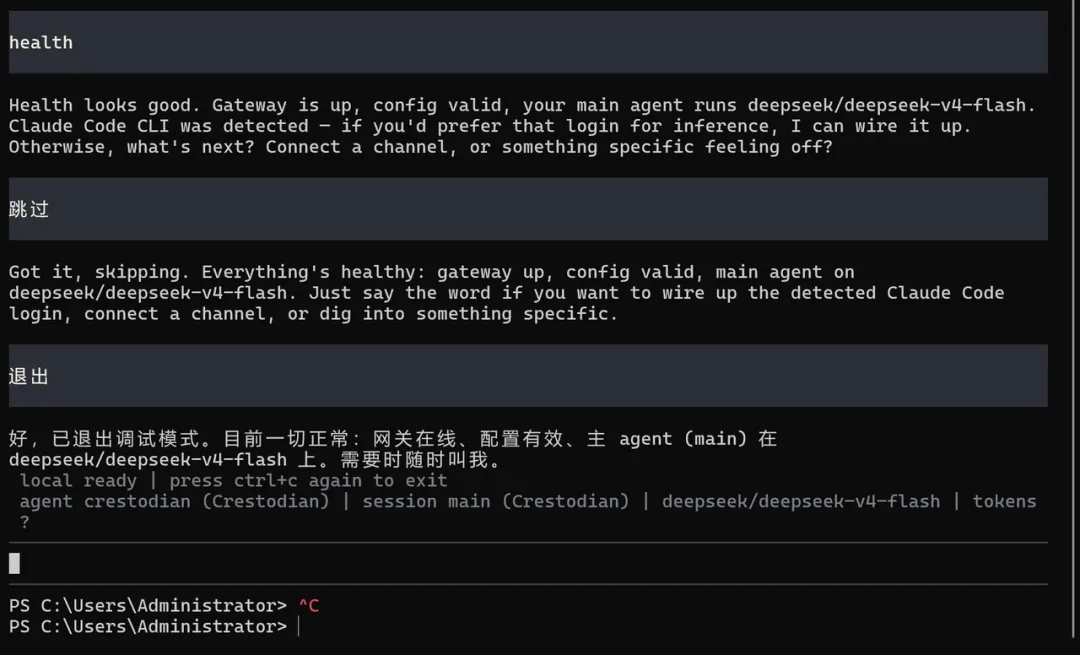The width and height of the screenshot is (1080, 655).
Task: Click the "好，已退出调试模式" response line
Action: click(x=393, y=439)
